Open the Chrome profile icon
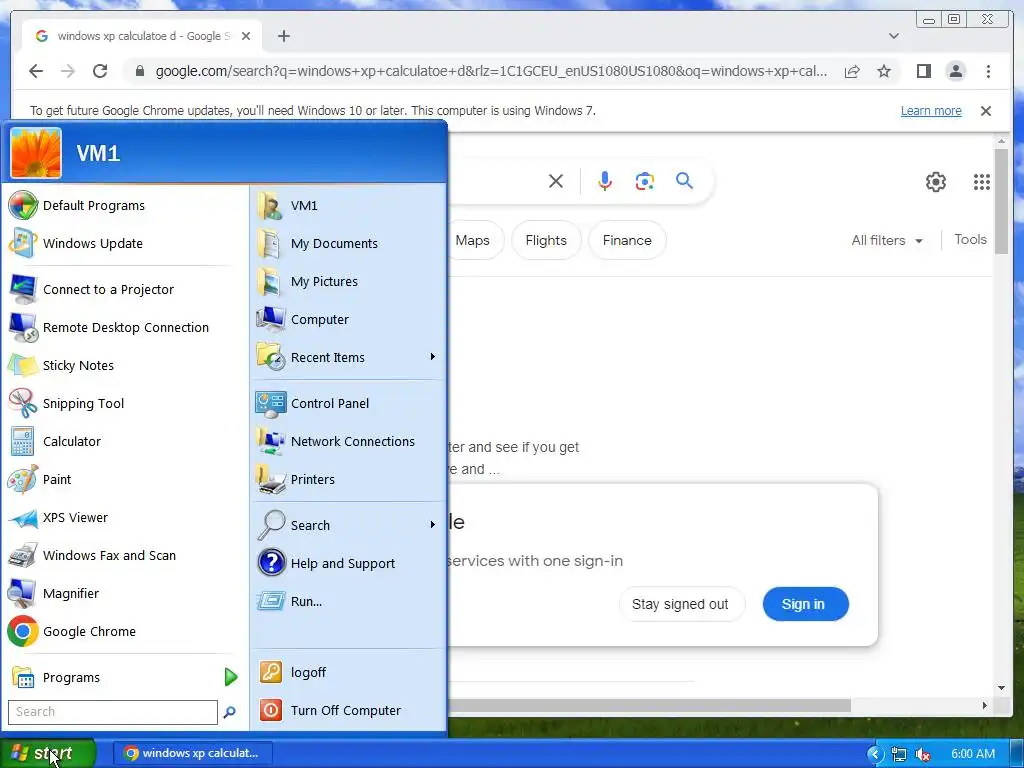 pos(955,71)
